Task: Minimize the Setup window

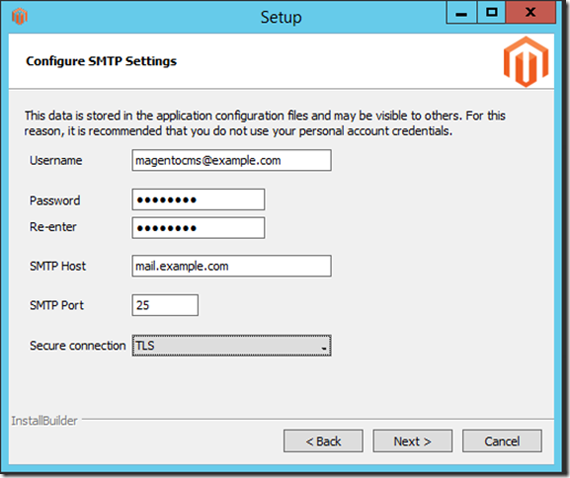Action: 461,13
